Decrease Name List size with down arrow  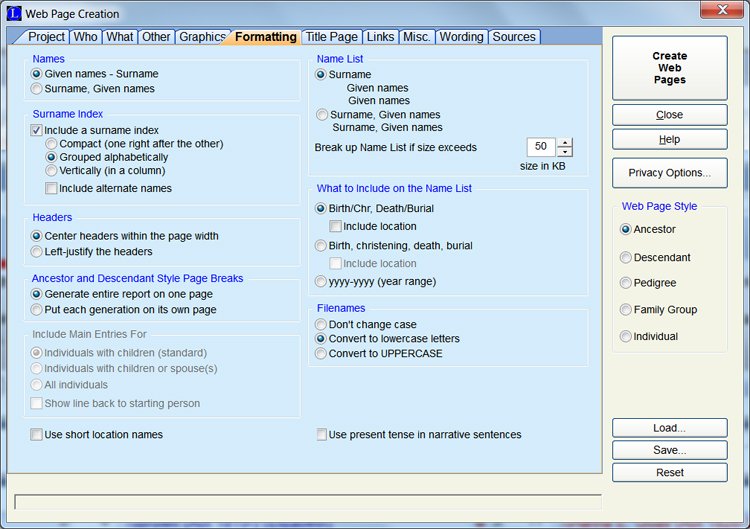pos(565,152)
